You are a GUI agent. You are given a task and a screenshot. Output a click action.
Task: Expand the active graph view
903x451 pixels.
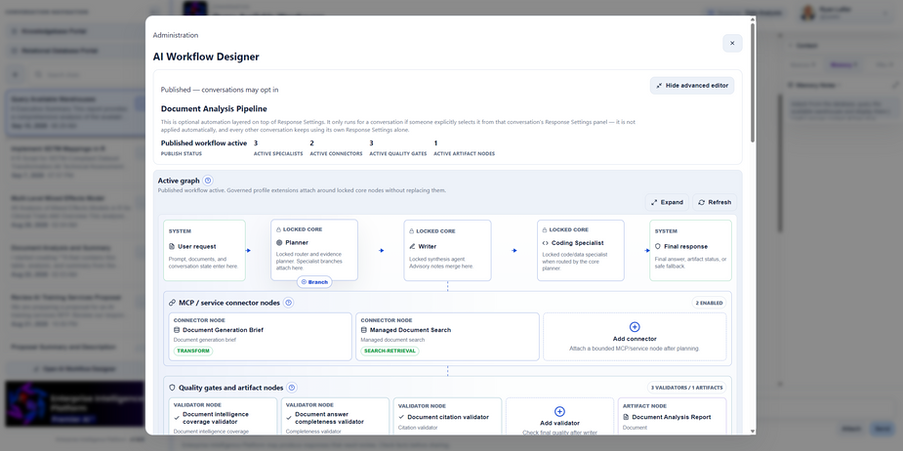point(667,202)
